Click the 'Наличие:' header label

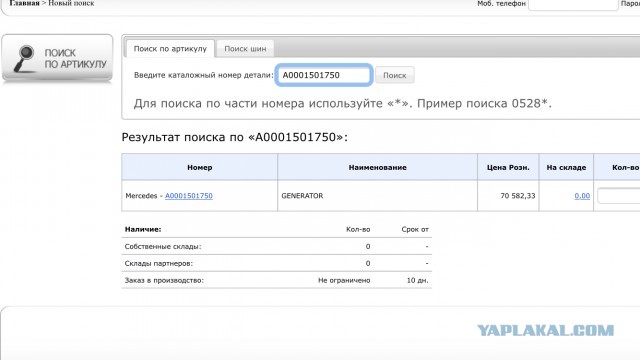(x=143, y=229)
